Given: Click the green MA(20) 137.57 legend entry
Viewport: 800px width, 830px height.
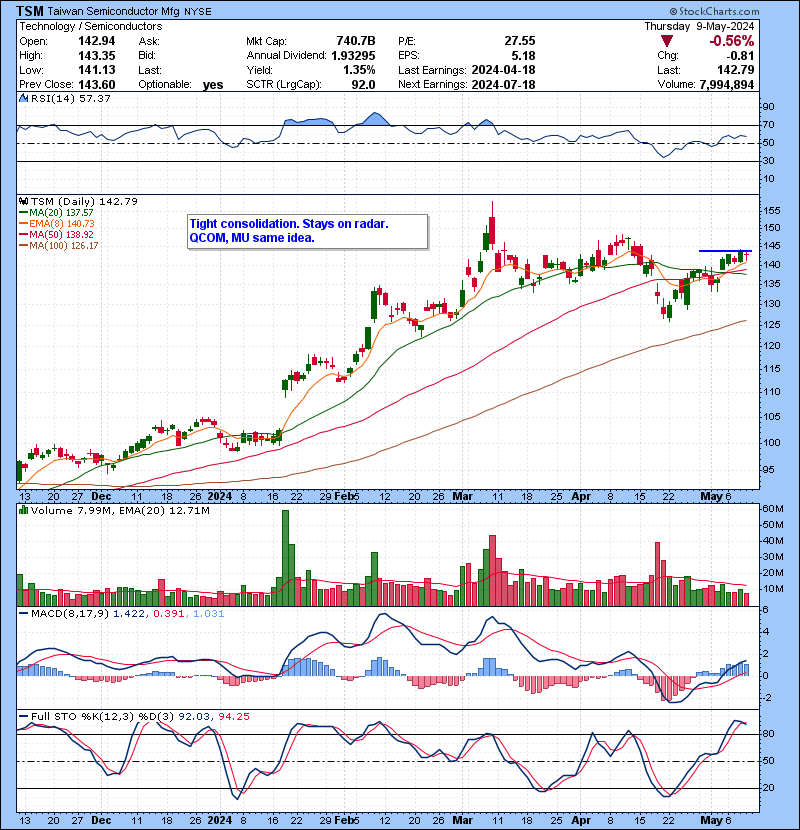Looking at the screenshot, I should tap(56, 213).
